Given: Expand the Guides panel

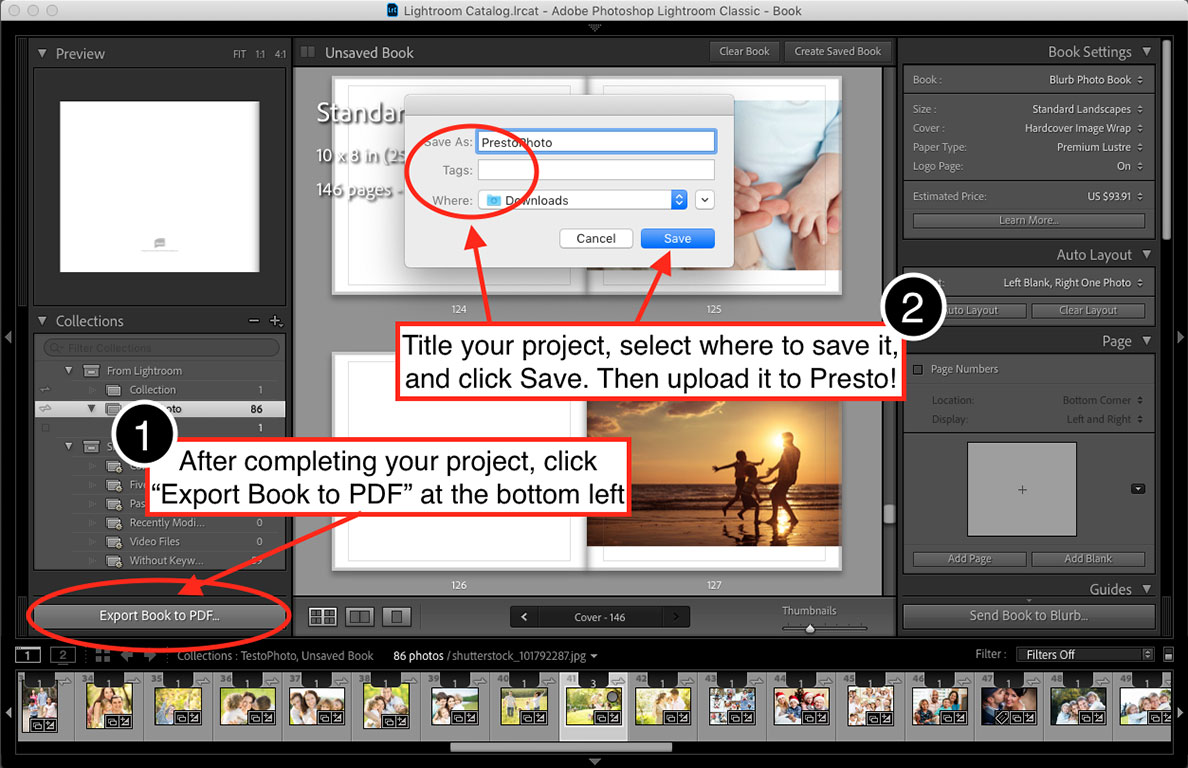Looking at the screenshot, I should 1146,588.
